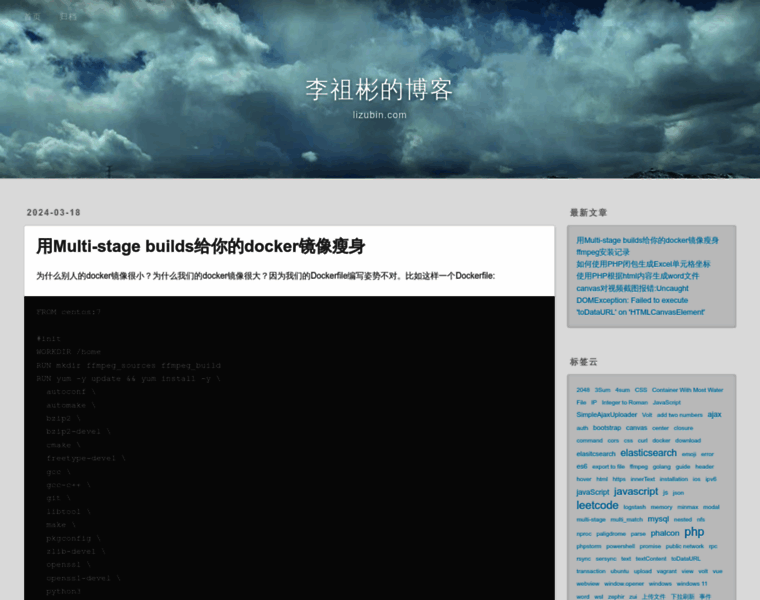Select the center tag
760x600 pixels.
click(x=660, y=428)
